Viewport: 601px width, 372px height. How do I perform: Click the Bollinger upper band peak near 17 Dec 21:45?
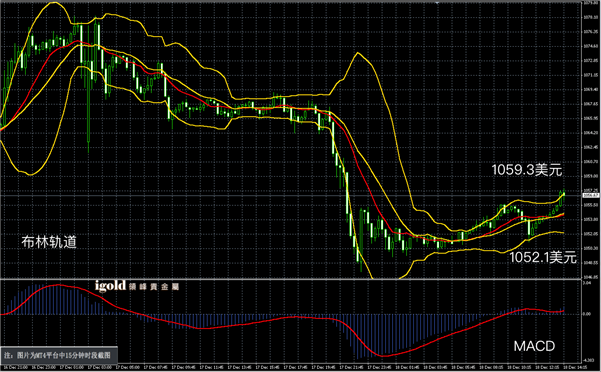tap(358, 53)
